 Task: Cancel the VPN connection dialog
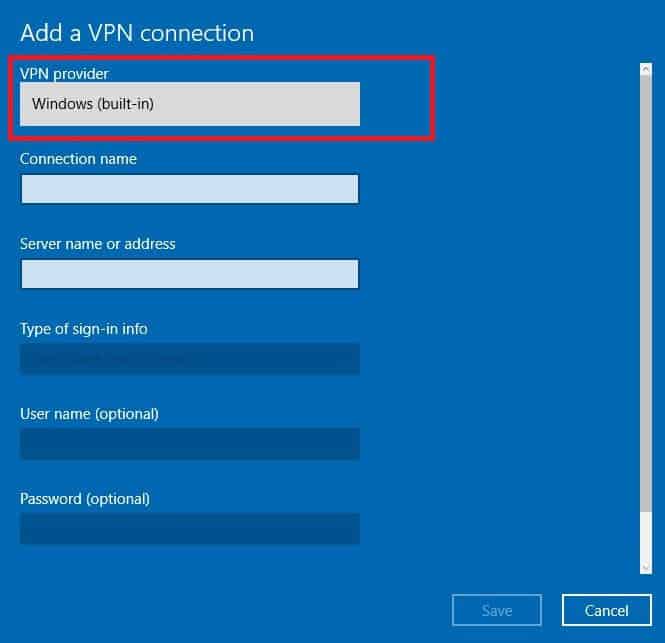pos(606,610)
